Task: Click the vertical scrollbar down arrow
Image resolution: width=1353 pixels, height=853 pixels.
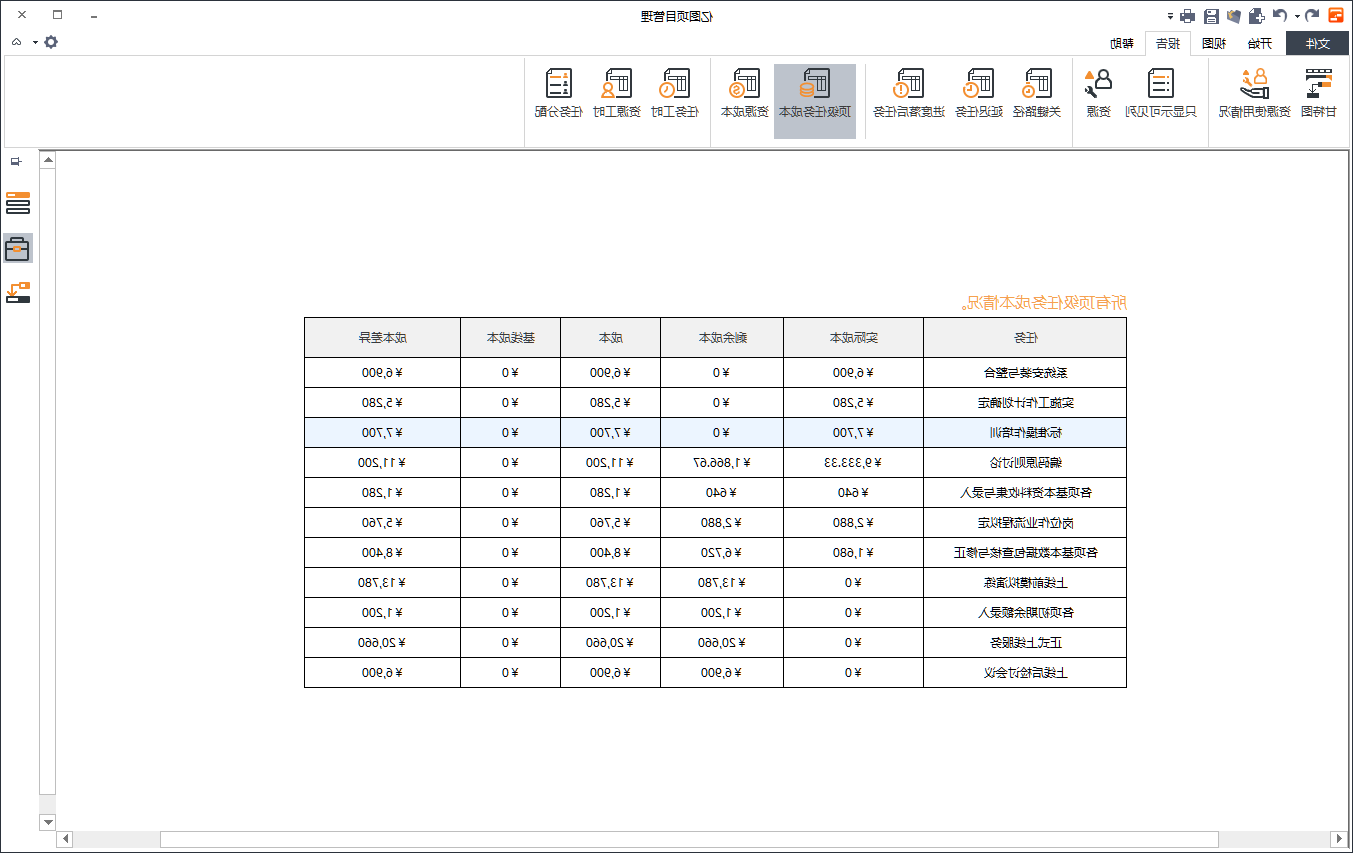Action: 47,821
